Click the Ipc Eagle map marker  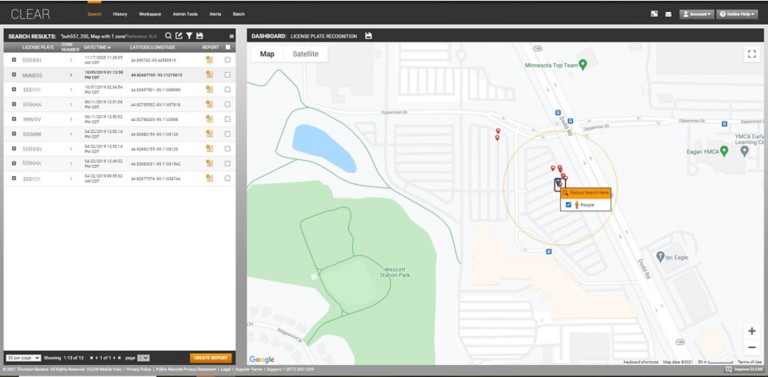pos(660,257)
